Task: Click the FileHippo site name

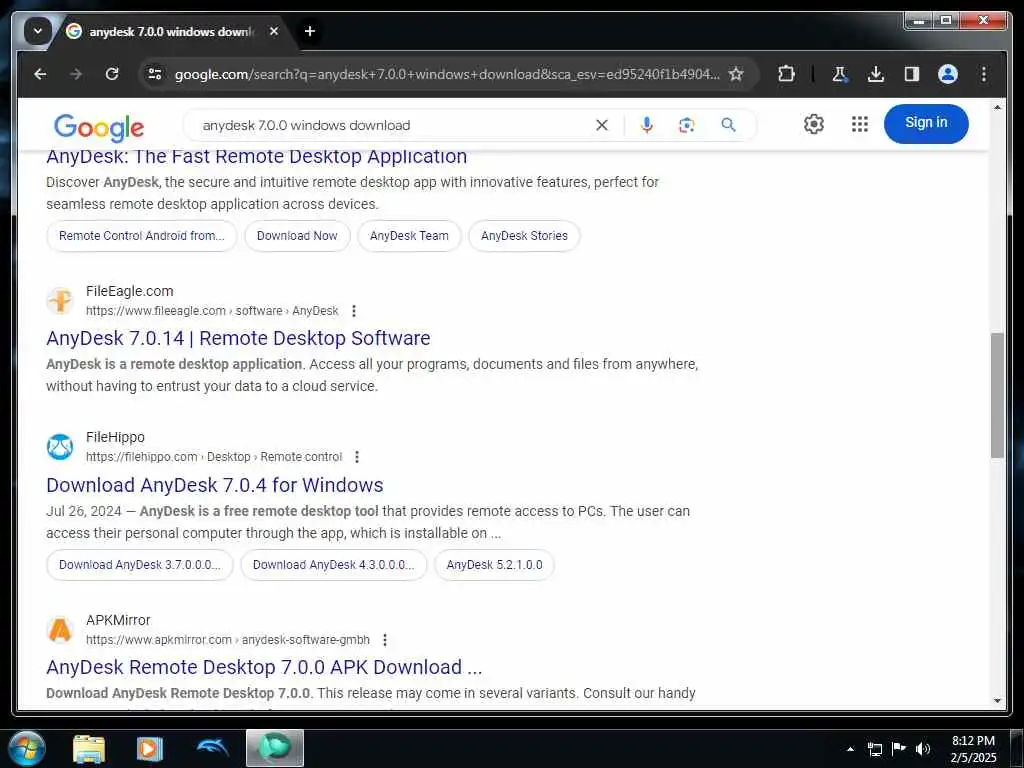Action: point(115,438)
